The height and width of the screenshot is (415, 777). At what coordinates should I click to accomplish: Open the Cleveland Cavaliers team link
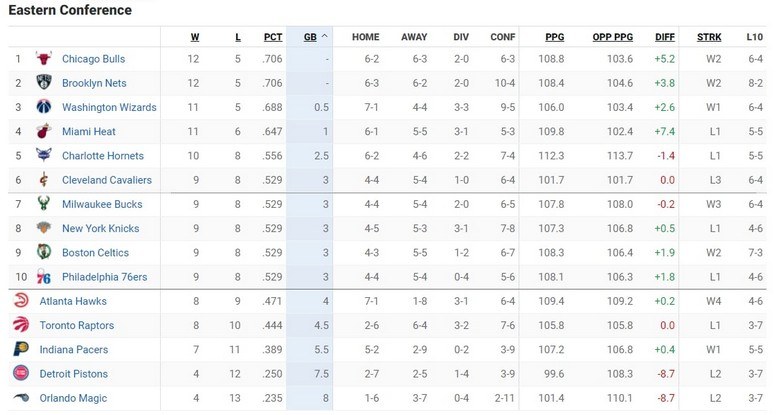107,180
